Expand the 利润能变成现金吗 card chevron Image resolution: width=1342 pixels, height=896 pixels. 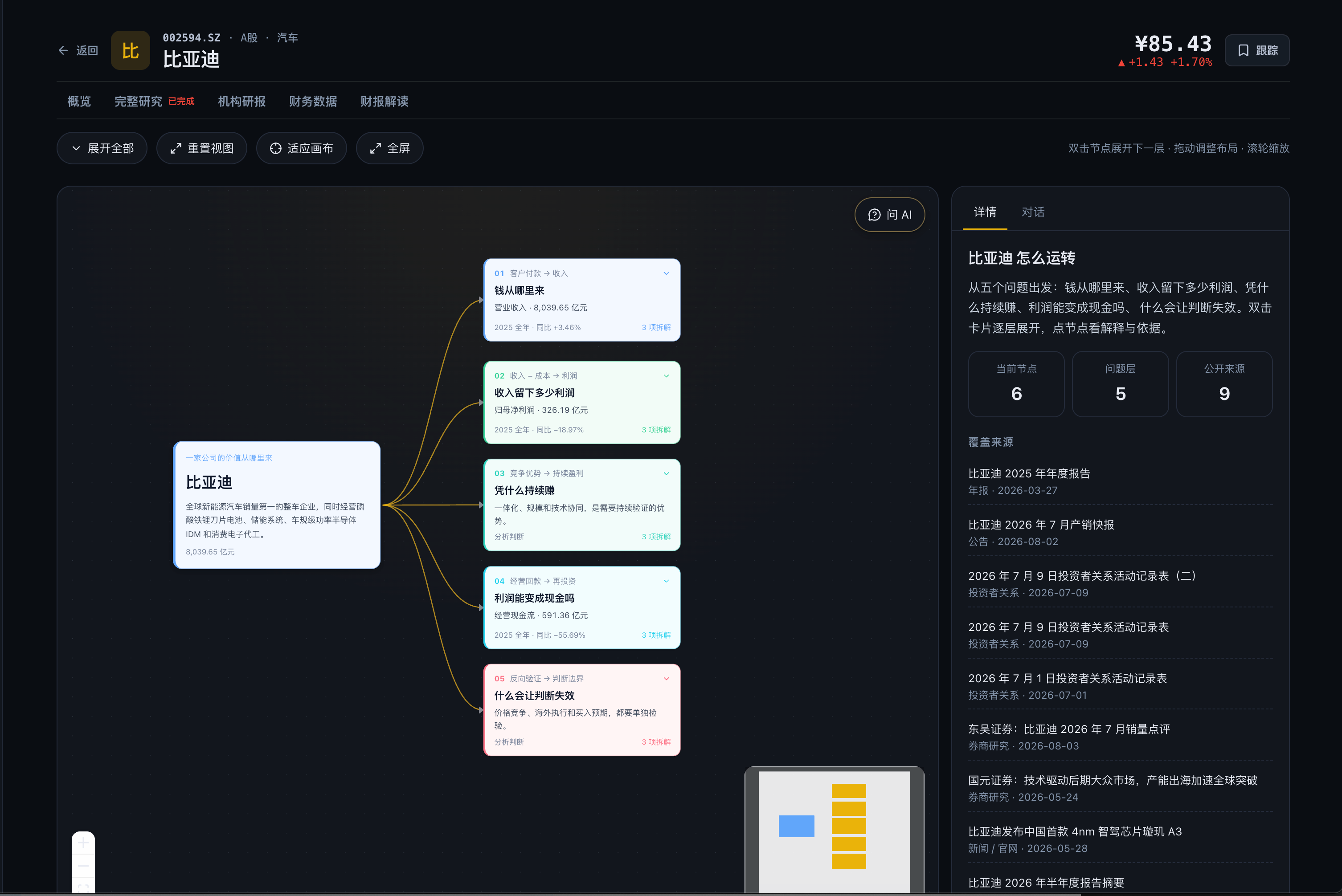[x=666, y=581]
